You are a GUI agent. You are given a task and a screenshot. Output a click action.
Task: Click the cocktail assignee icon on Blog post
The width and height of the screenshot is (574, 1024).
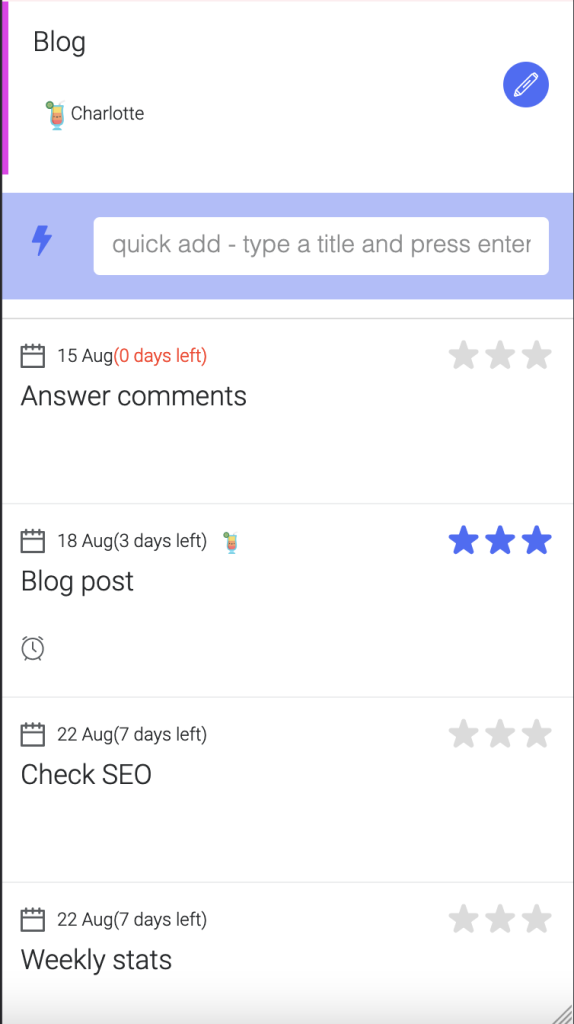point(231,543)
